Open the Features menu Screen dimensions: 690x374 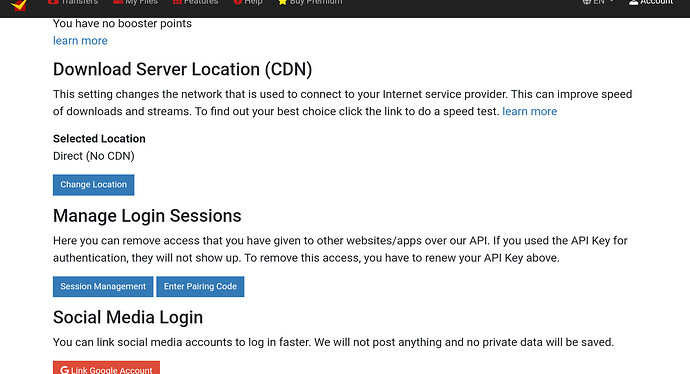point(195,2)
